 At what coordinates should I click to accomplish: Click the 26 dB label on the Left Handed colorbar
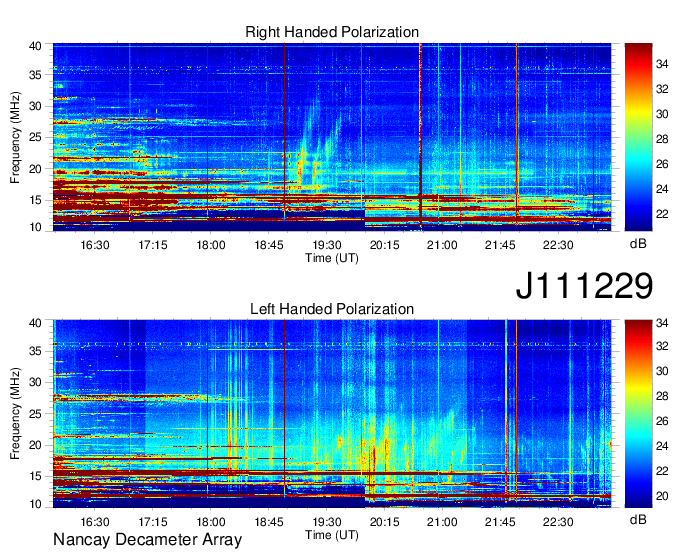pyautogui.click(x=662, y=421)
